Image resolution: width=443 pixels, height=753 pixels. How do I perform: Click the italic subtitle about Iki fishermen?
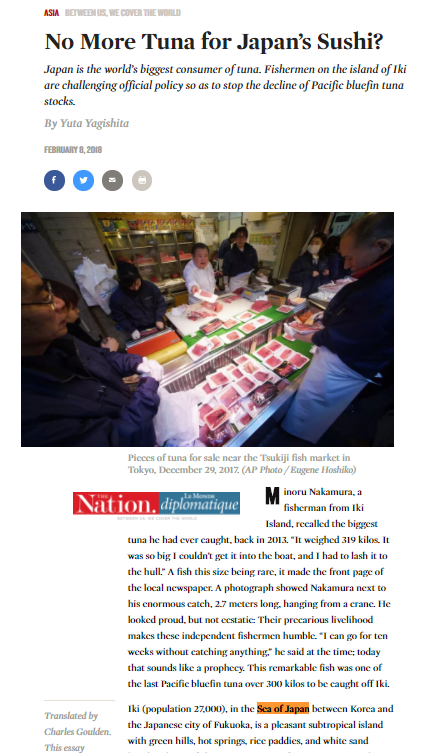pos(225,85)
